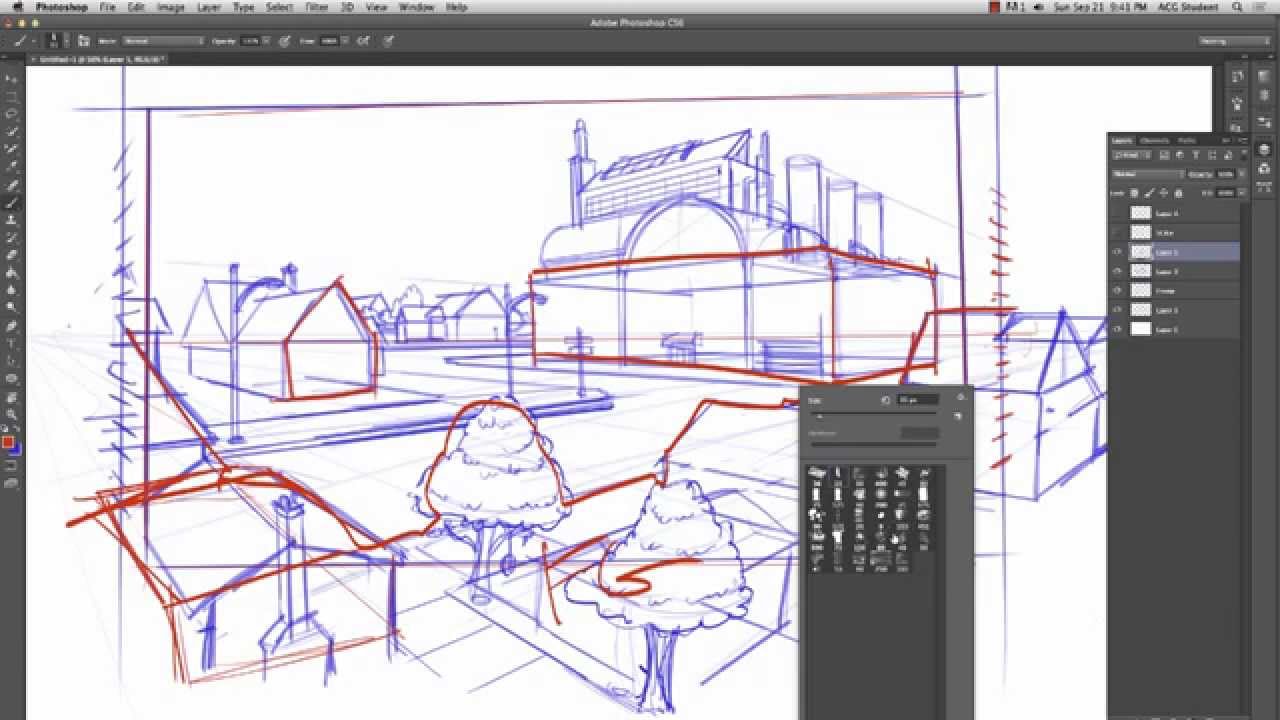Click the brush Size slider
Image resolution: width=1280 pixels, height=720 pixels.
click(876, 416)
